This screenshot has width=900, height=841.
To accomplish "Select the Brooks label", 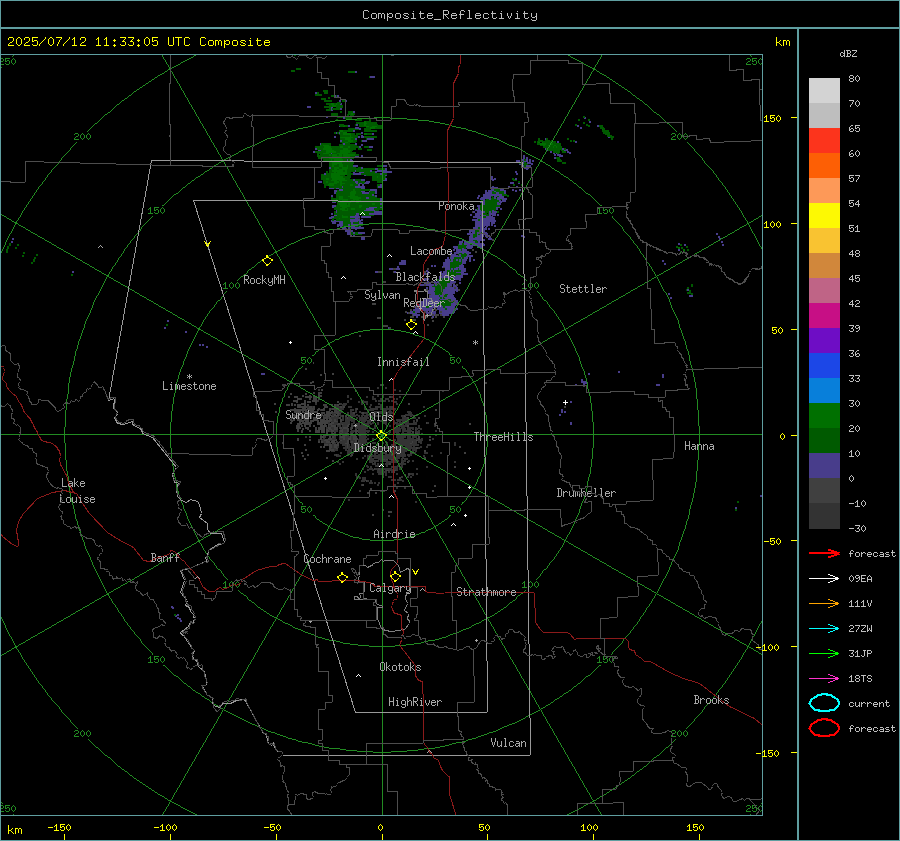I will pyautogui.click(x=711, y=700).
